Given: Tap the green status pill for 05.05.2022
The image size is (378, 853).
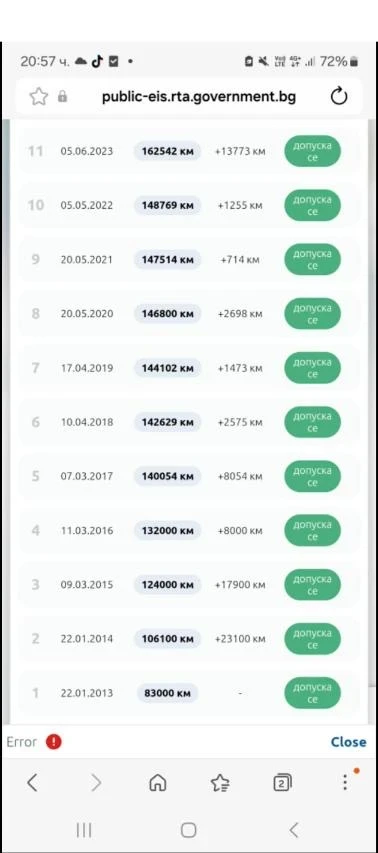Looking at the screenshot, I should coord(312,206).
